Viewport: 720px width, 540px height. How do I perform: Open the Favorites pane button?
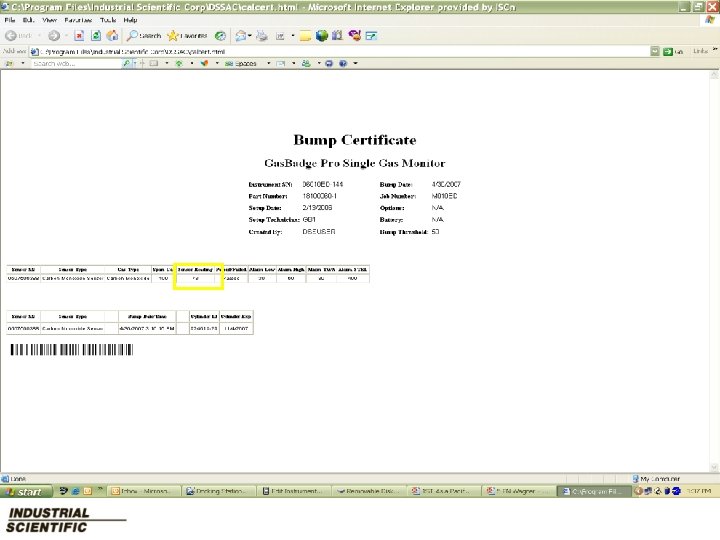187,35
